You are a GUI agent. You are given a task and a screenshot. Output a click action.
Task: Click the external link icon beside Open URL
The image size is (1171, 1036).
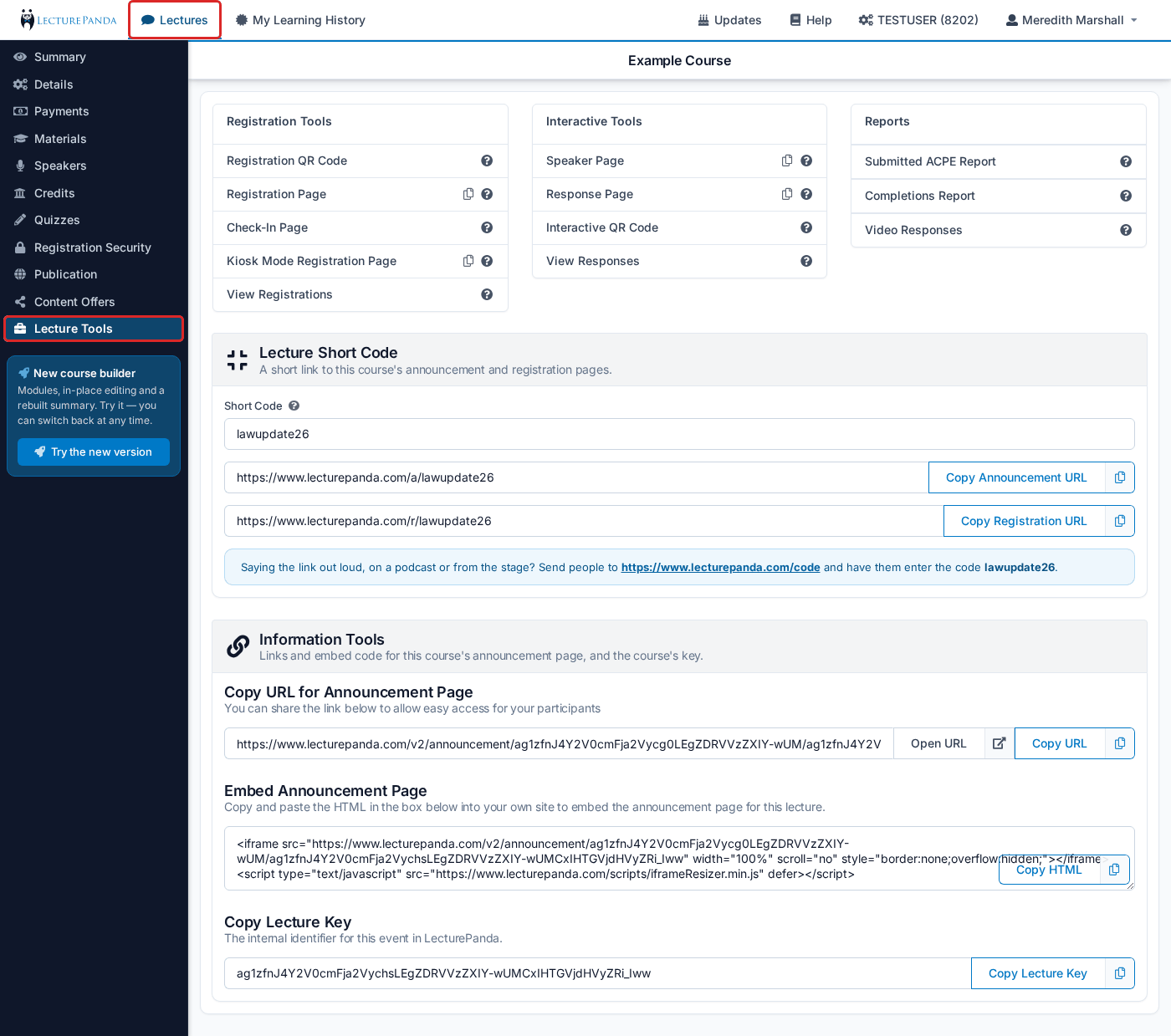point(999,743)
